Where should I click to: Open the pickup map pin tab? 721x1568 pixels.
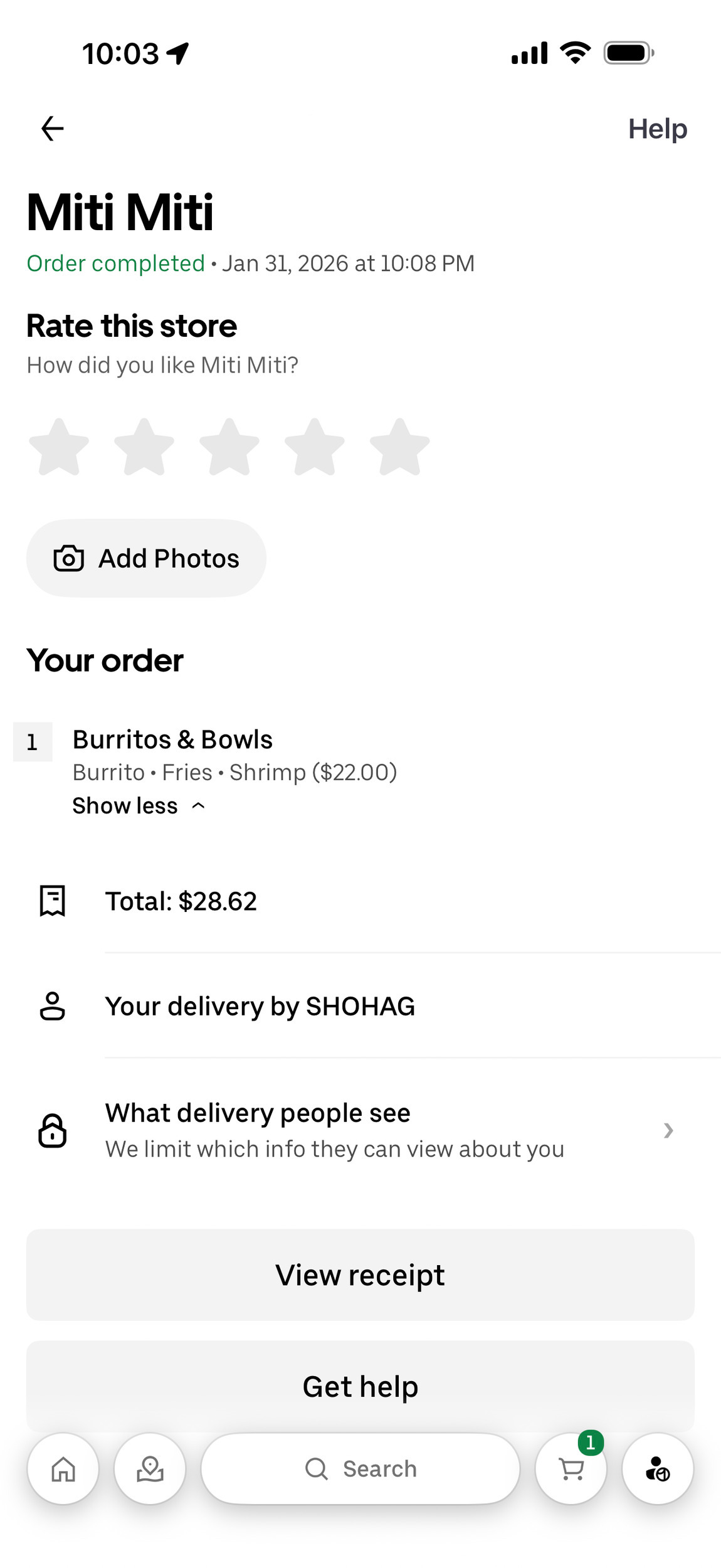click(150, 1469)
